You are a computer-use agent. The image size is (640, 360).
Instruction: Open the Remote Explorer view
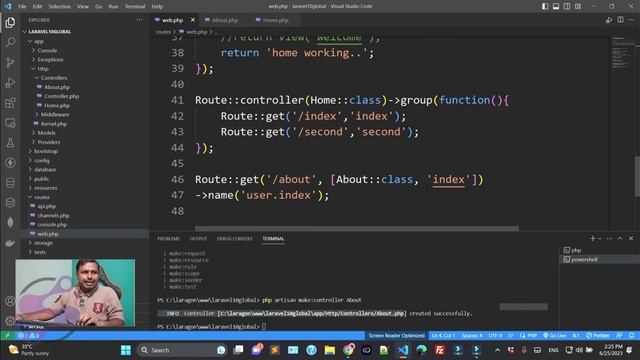(x=10, y=123)
